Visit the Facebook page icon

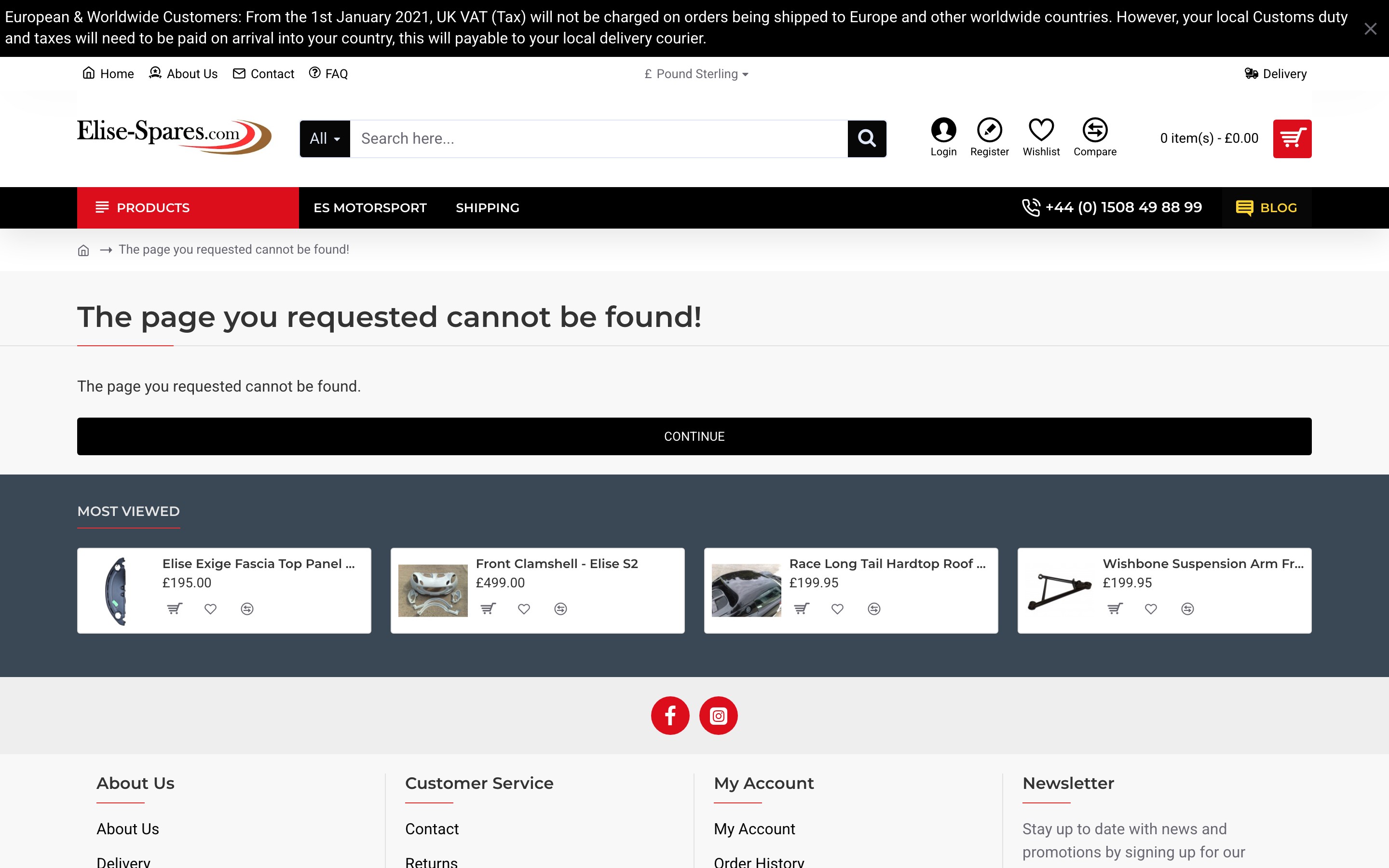[x=670, y=715]
